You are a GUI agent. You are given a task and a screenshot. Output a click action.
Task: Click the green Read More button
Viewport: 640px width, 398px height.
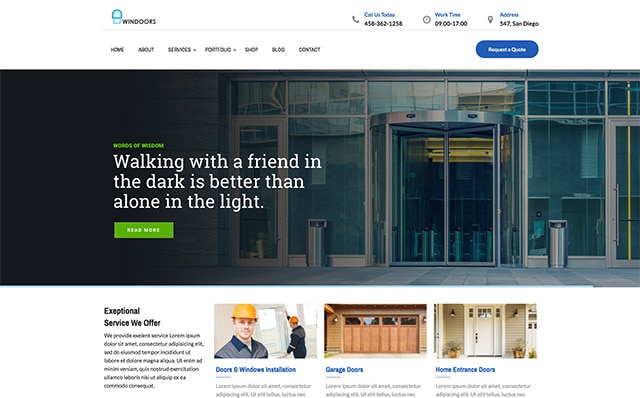point(144,230)
